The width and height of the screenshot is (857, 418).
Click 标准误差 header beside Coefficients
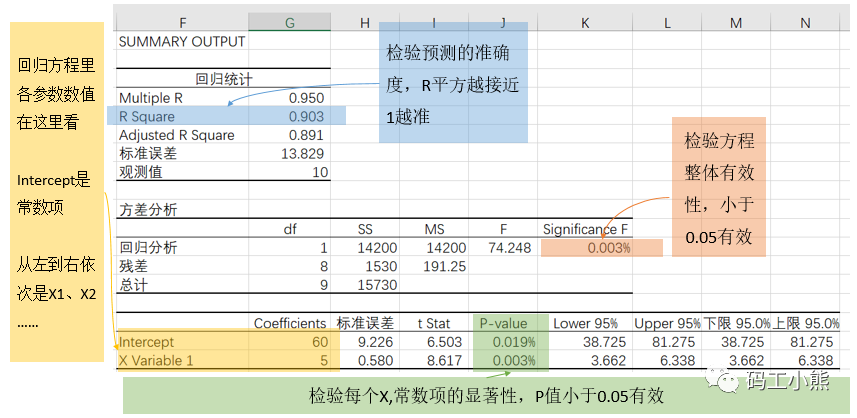tap(365, 323)
